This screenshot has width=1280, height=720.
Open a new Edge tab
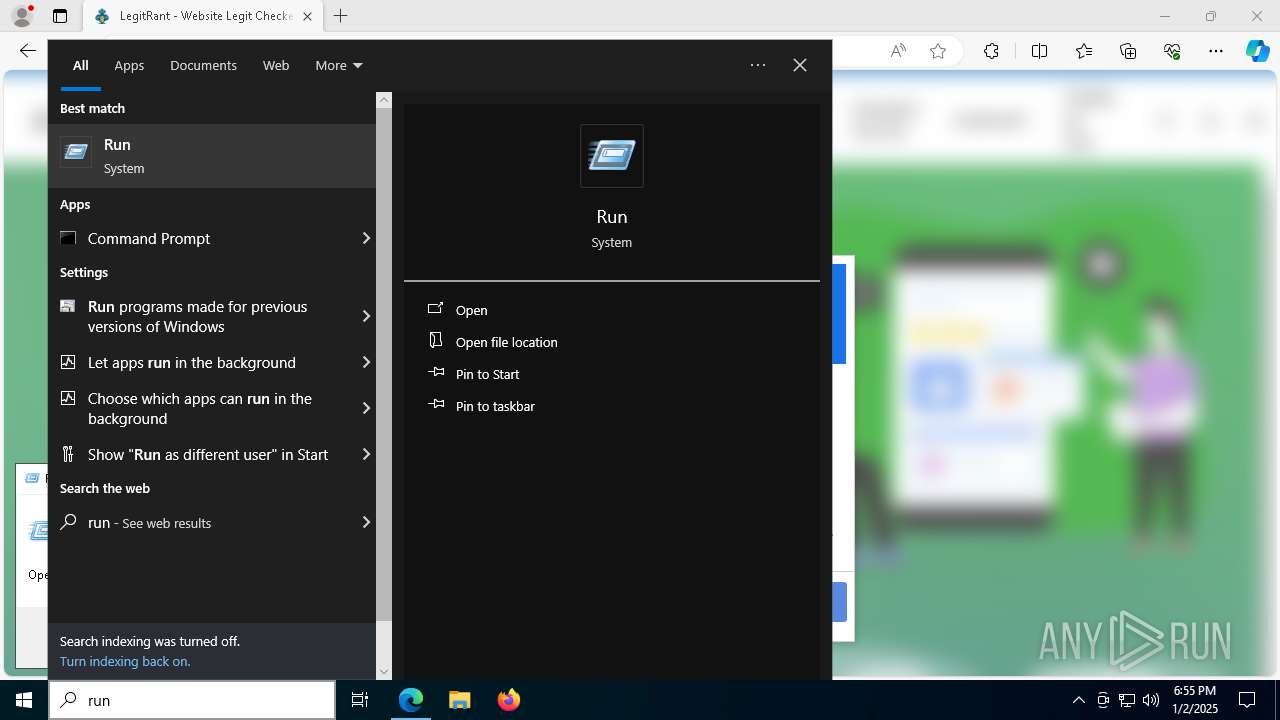click(x=340, y=16)
